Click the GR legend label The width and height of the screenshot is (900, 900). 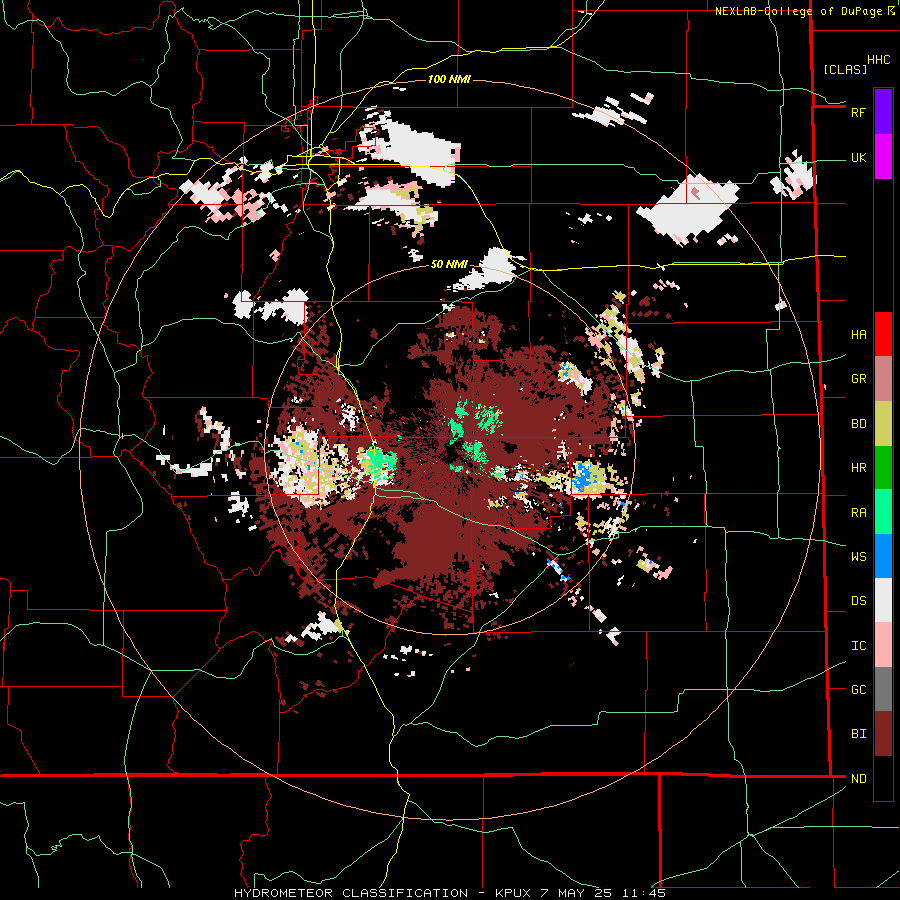tap(858, 379)
